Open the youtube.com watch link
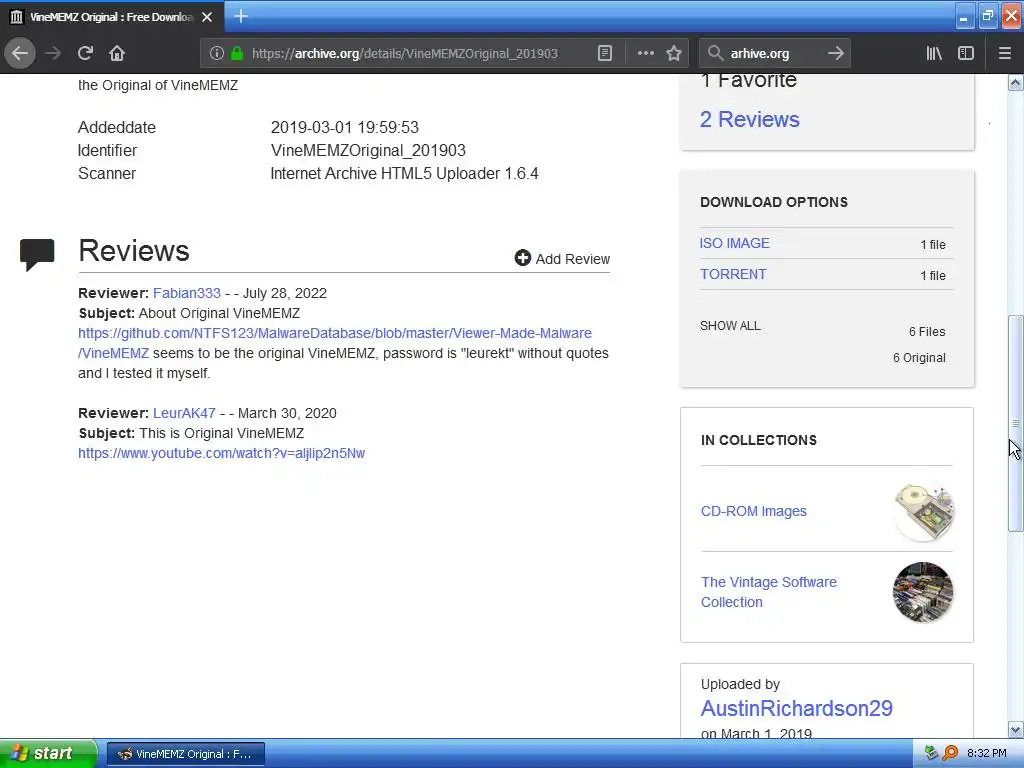 pos(221,453)
